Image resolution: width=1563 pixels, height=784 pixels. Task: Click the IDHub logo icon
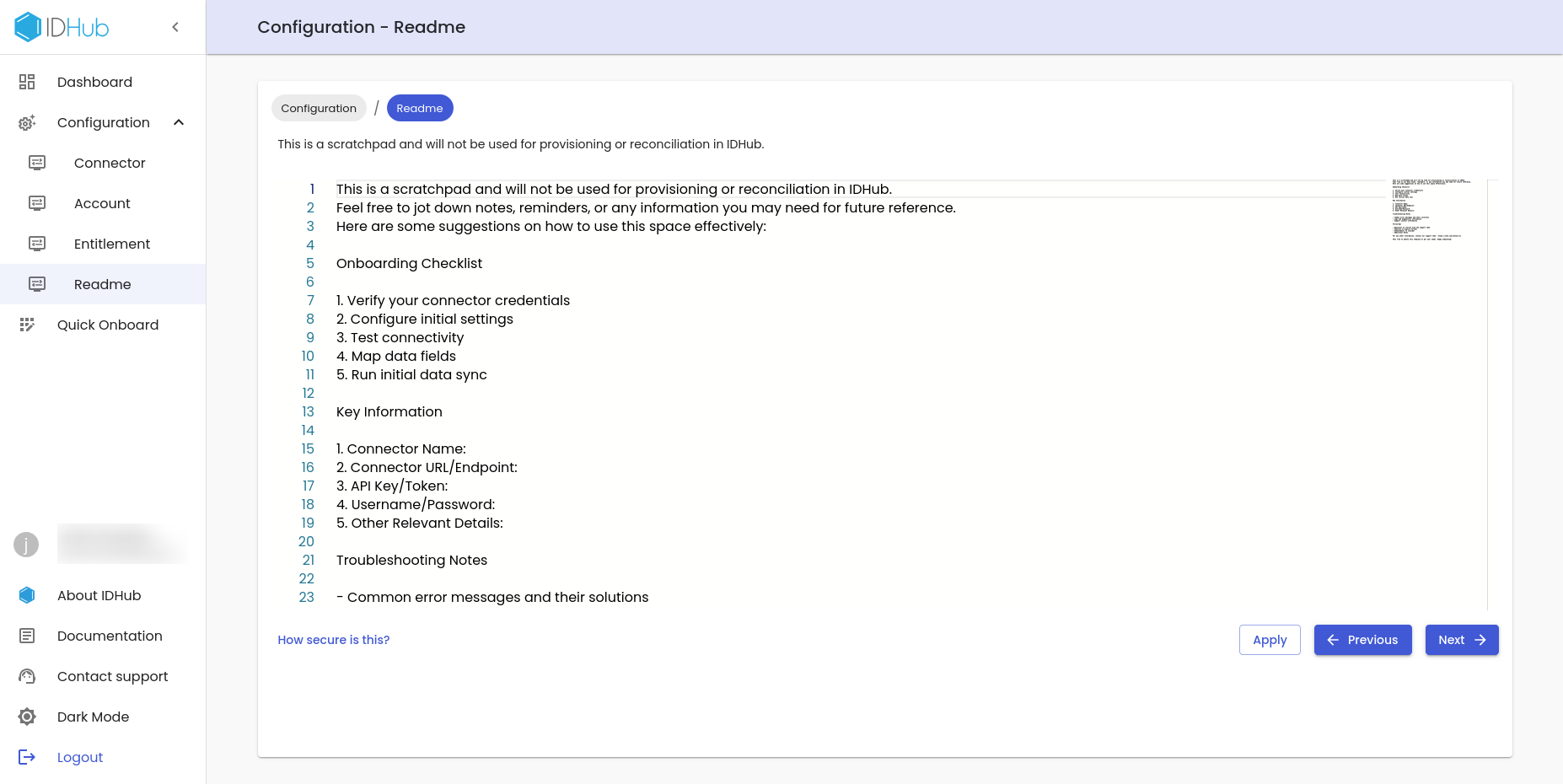pyautogui.click(x=28, y=27)
